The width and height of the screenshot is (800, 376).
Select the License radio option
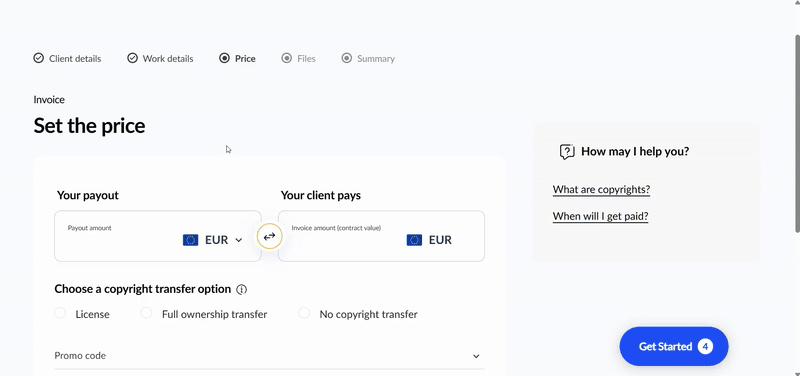point(60,313)
